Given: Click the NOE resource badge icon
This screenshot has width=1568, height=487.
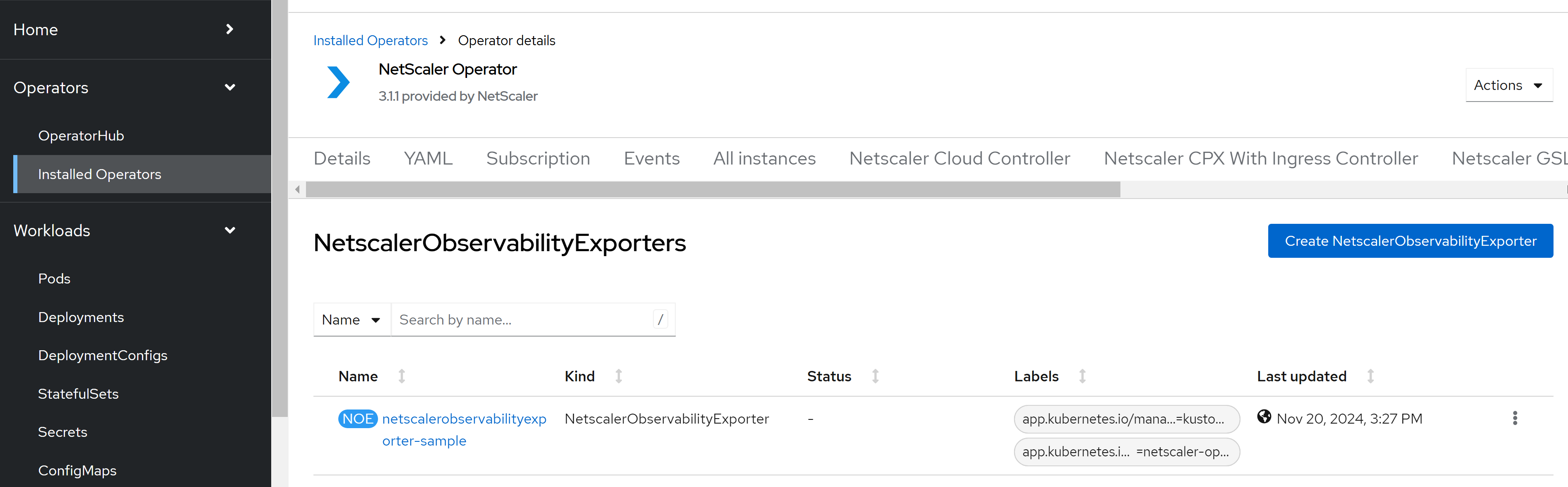Looking at the screenshot, I should (358, 419).
